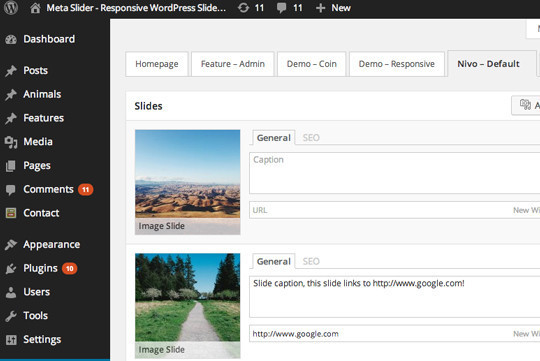Viewport: 540px width, 361px height.
Task: Switch to the Demo – Coin tab
Action: (x=311, y=64)
